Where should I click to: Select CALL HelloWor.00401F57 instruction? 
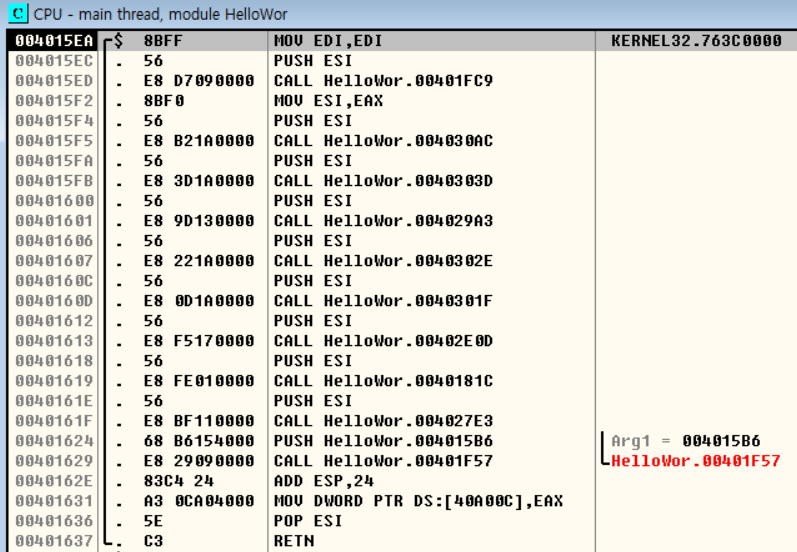point(383,461)
